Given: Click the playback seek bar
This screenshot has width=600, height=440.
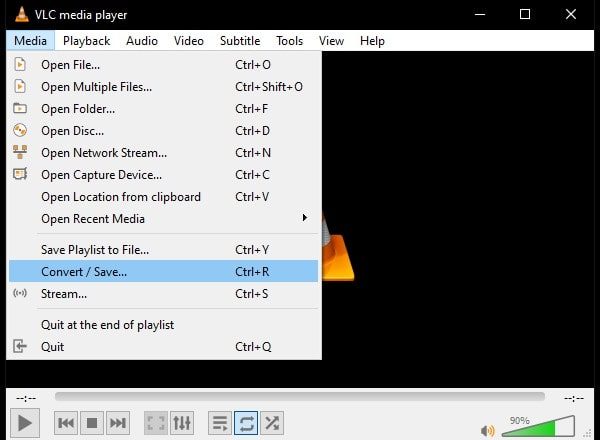Looking at the screenshot, I should tap(300, 397).
